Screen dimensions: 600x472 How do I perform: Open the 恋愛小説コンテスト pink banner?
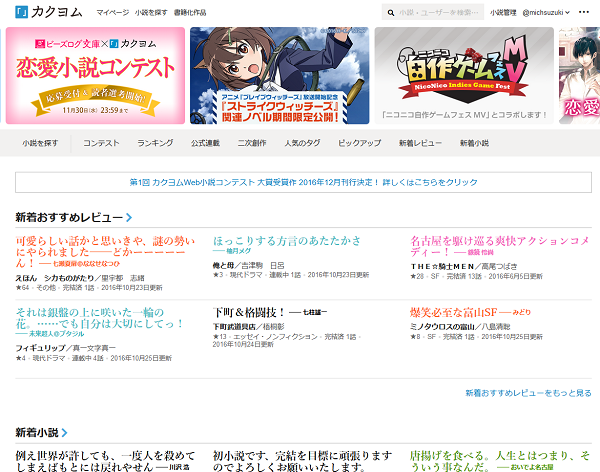coord(95,75)
